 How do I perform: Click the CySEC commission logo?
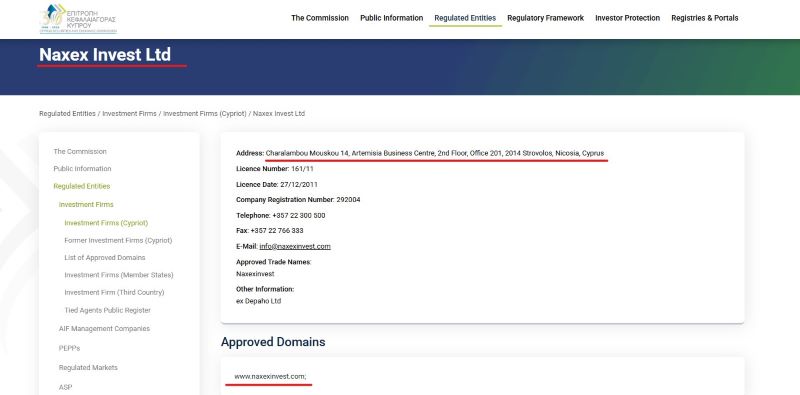[79, 19]
